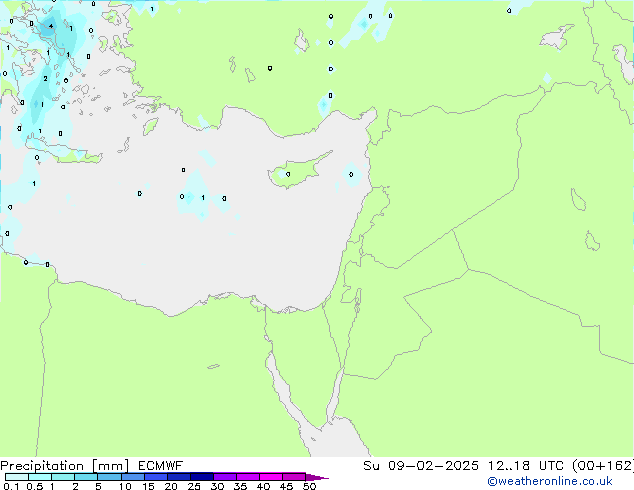Viewport: 634px width, 490px height.
Task: Pick the 20–25 mm dark blue swatch
Action: coord(178,477)
